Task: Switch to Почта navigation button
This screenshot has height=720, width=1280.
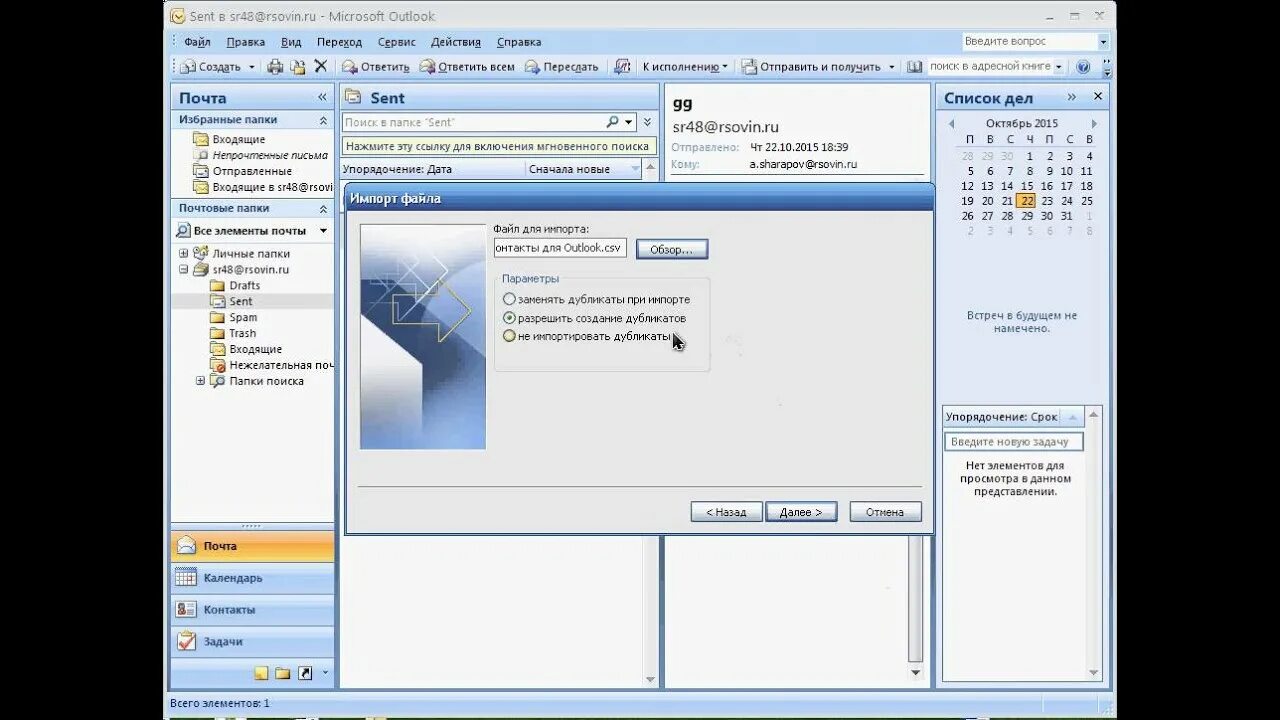Action: click(253, 546)
